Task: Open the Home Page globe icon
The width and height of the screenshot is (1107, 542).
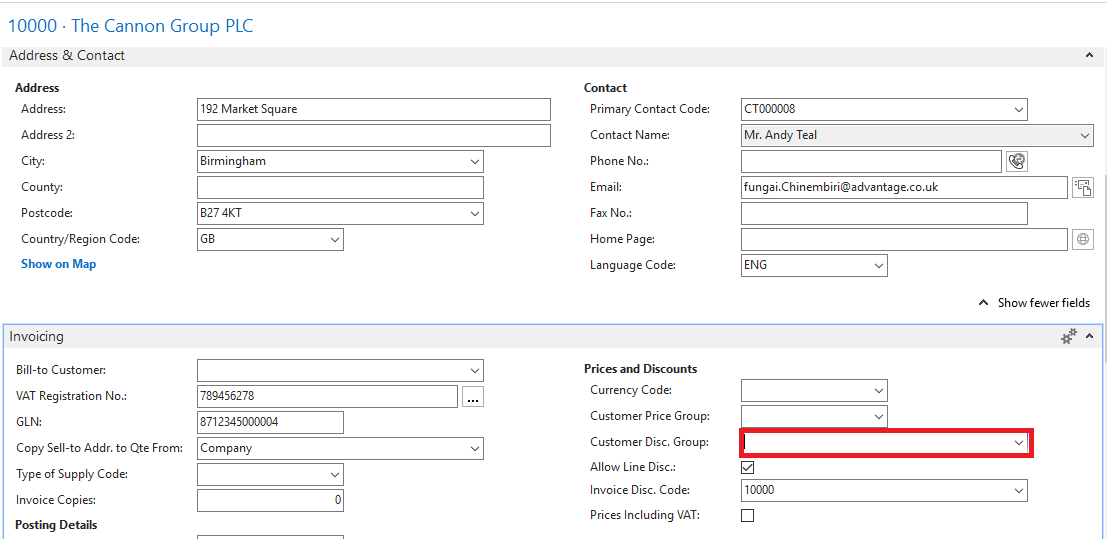Action: point(1082,239)
